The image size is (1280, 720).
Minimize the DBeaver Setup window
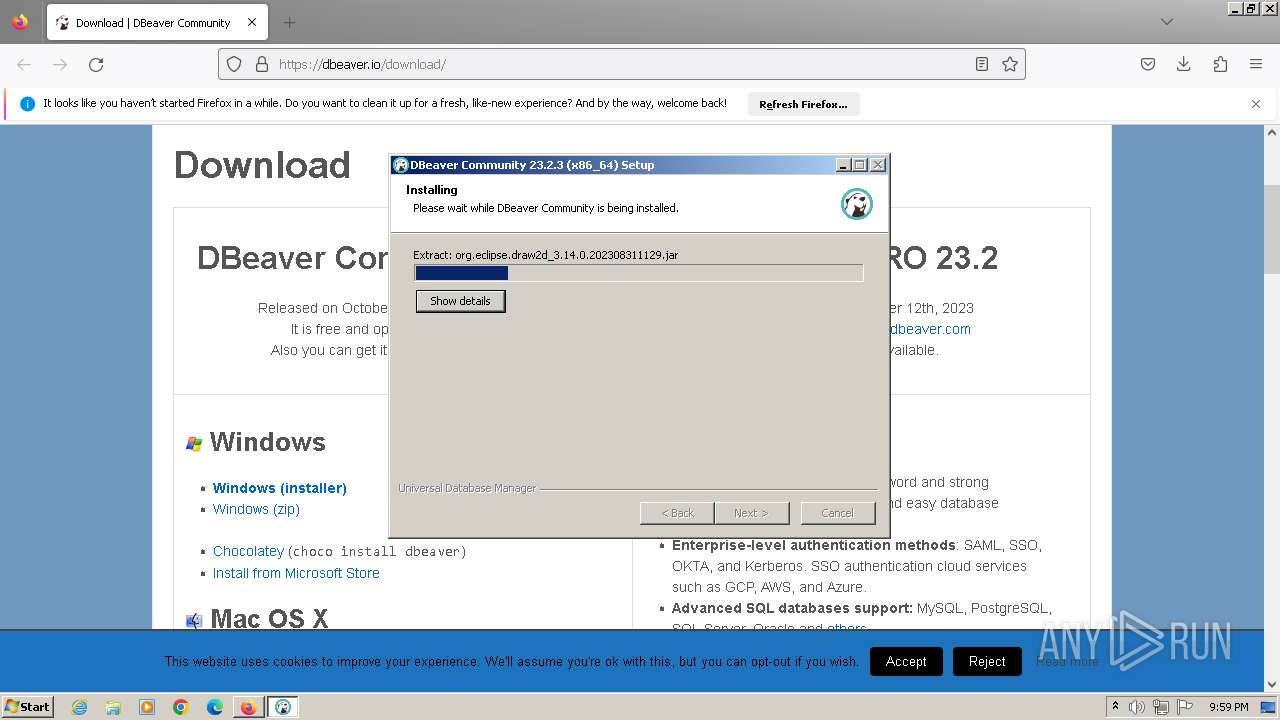[x=843, y=165]
